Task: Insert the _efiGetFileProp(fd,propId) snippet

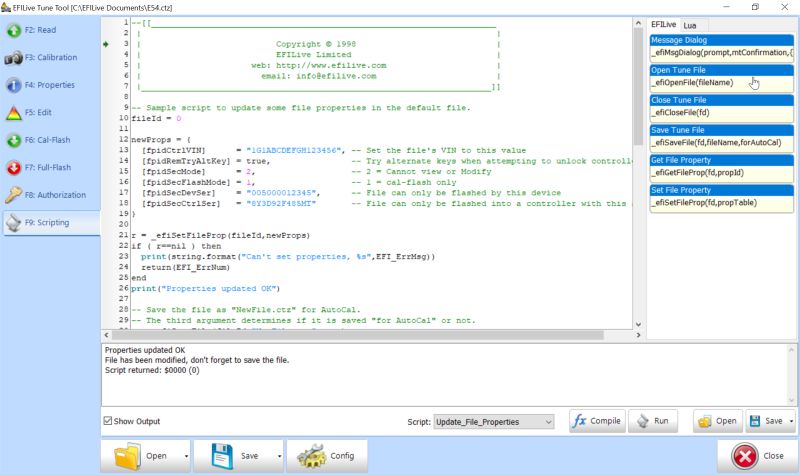Action: click(721, 173)
